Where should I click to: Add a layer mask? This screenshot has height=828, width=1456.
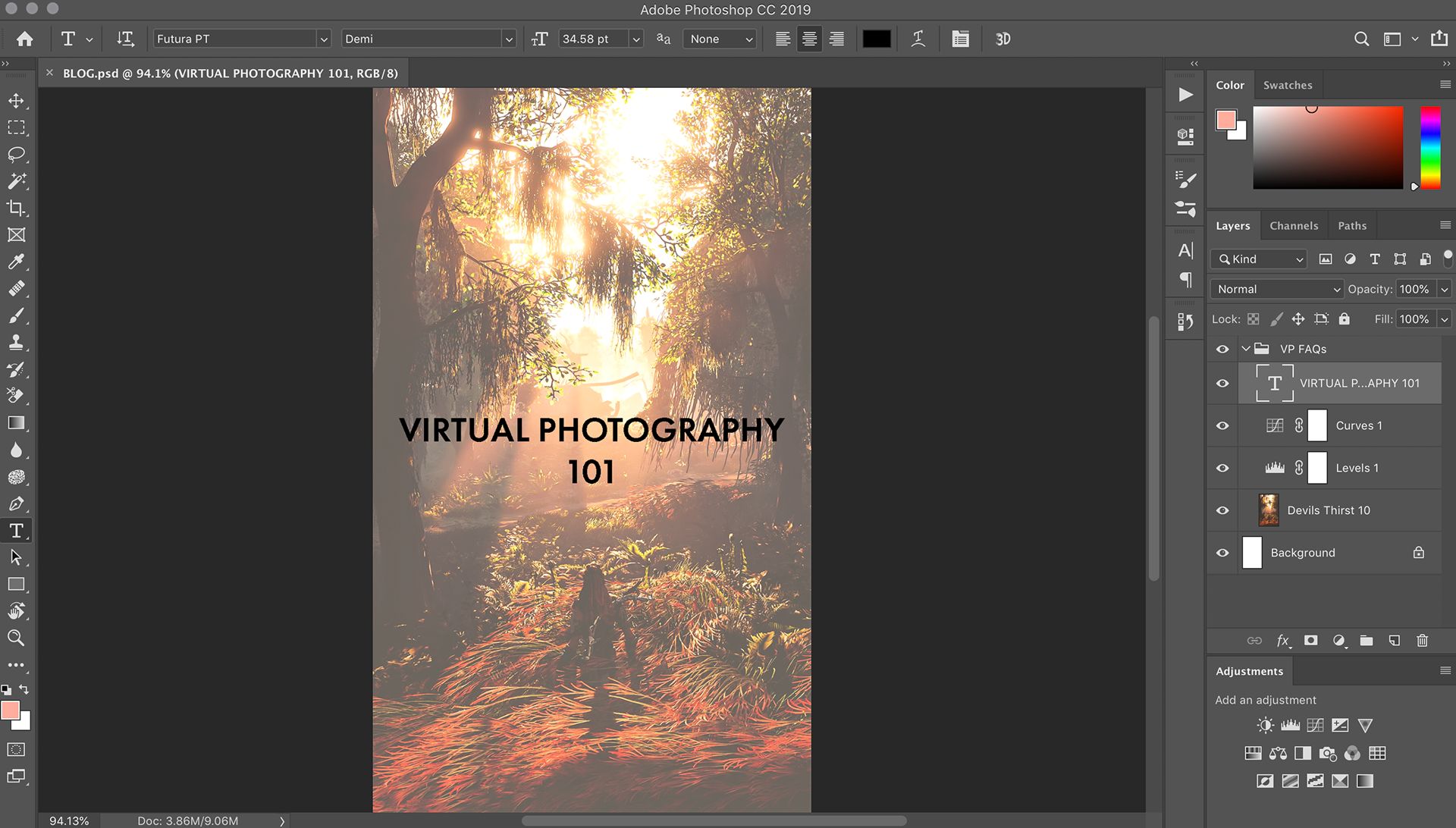click(1310, 641)
